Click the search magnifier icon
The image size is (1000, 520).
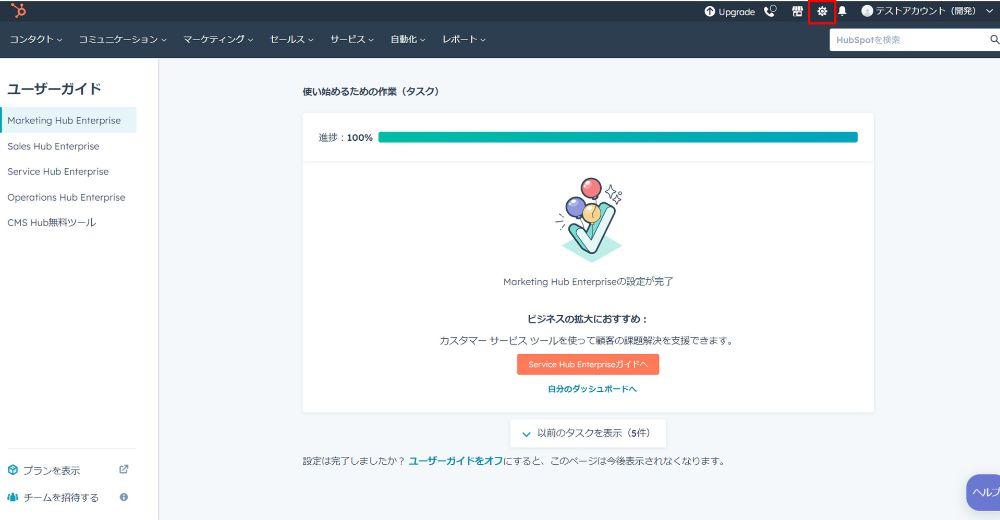pos(994,40)
